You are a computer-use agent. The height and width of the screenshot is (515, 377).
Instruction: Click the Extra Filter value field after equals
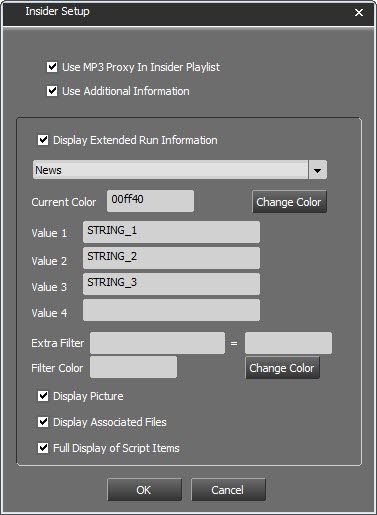coord(288,343)
